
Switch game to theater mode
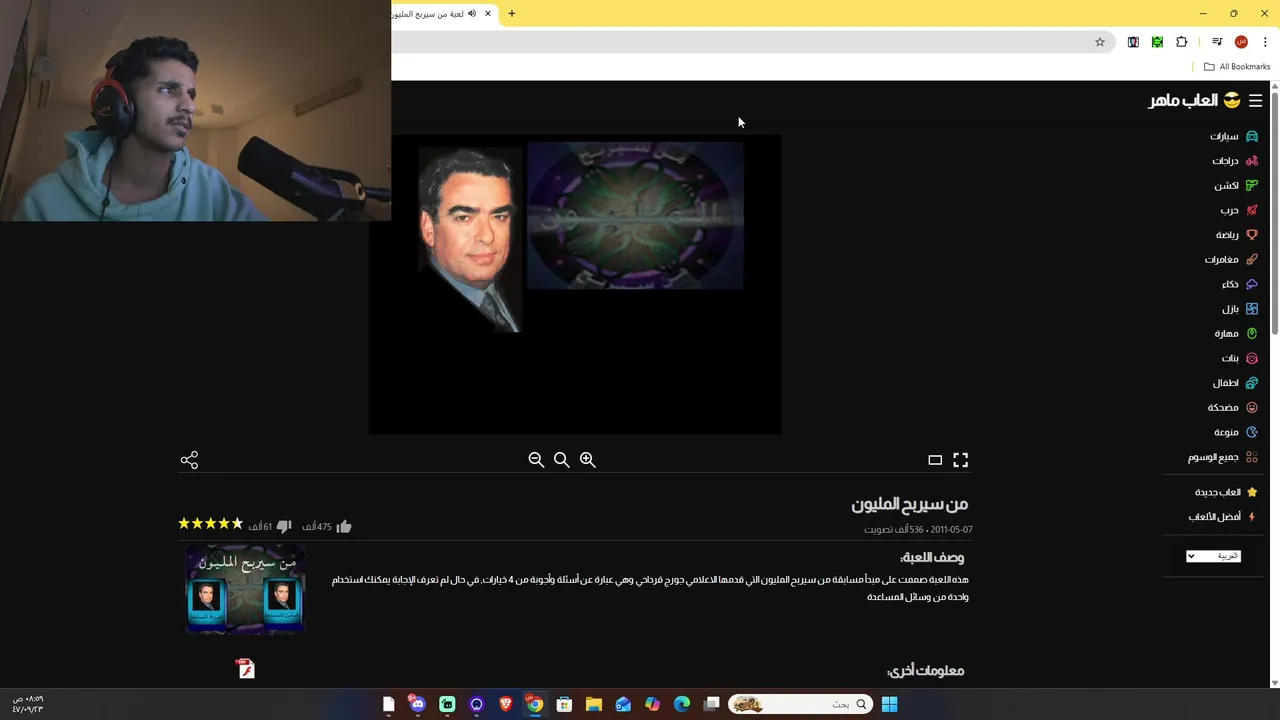click(x=935, y=460)
